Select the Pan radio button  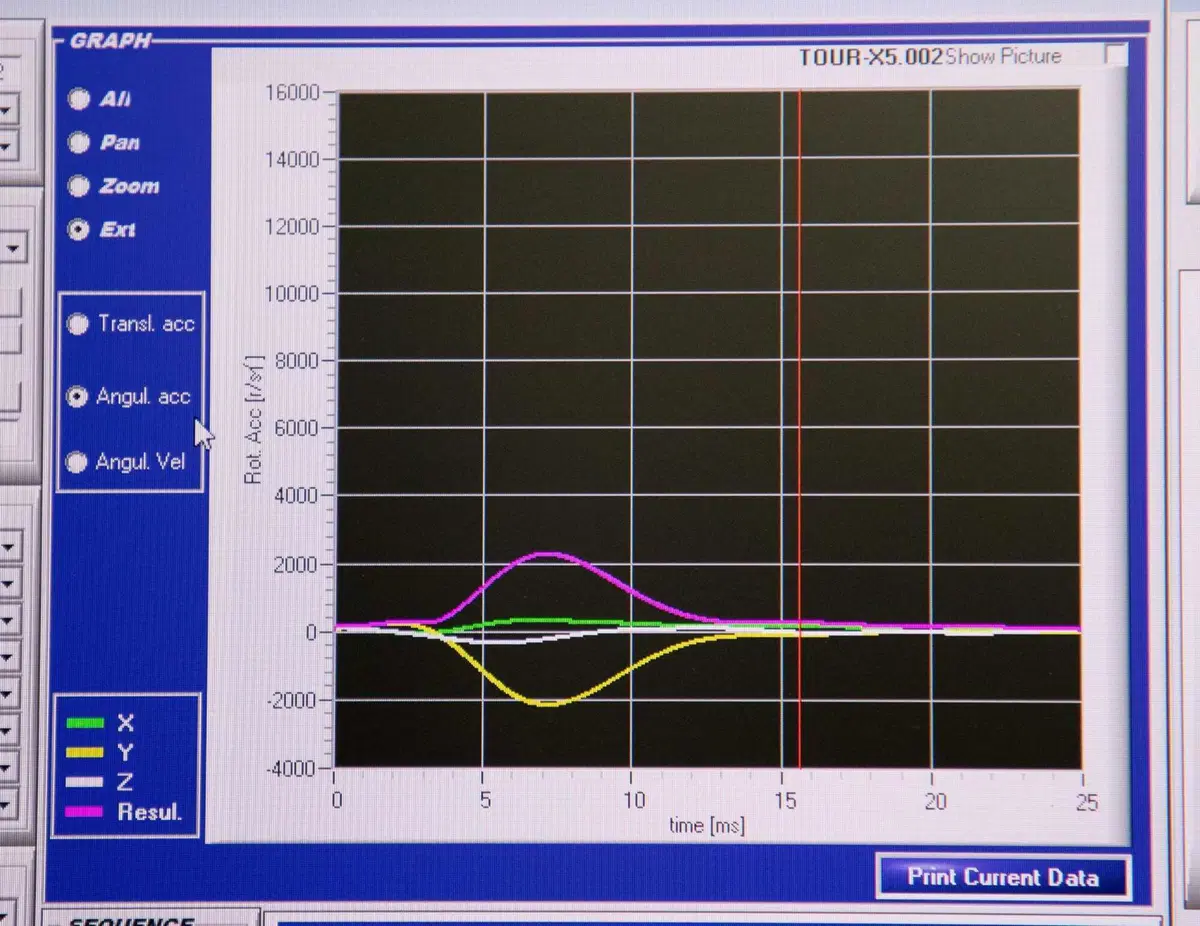pyautogui.click(x=79, y=143)
